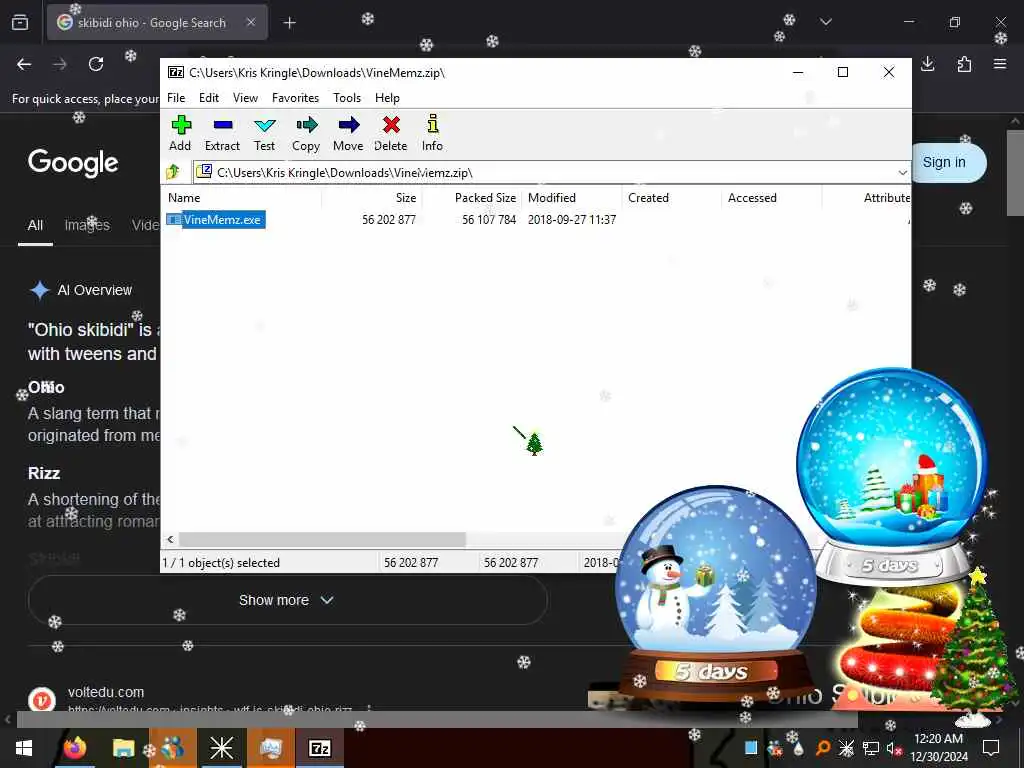Viewport: 1024px width, 768px height.
Task: Click the browser page horizontal scrollbar
Action: 436,720
